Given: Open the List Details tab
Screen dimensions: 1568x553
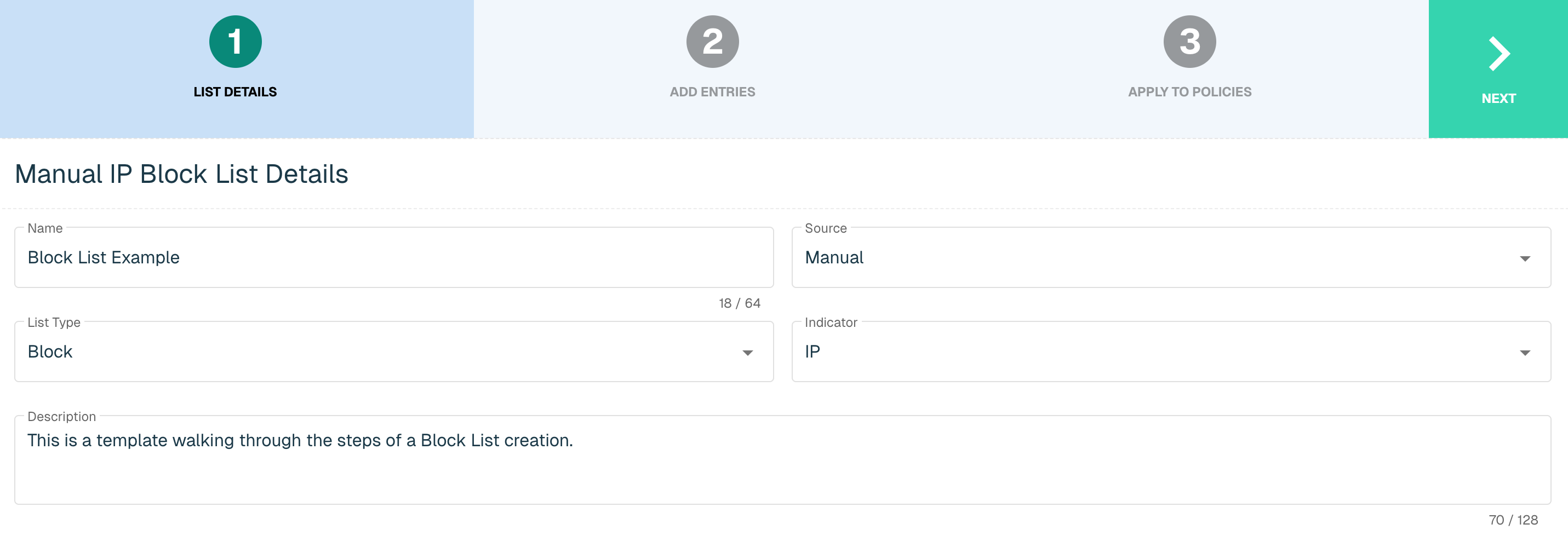Looking at the screenshot, I should pyautogui.click(x=237, y=69).
